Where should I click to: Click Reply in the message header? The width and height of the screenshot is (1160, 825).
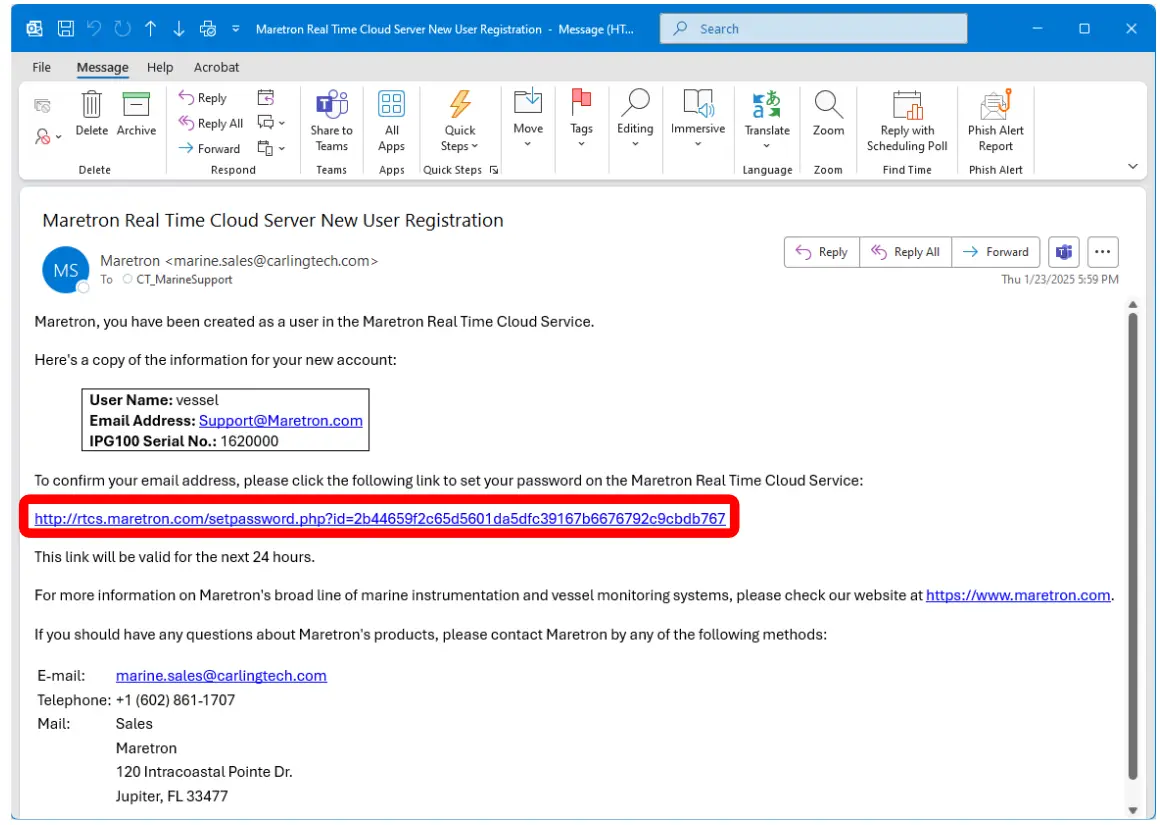(821, 252)
